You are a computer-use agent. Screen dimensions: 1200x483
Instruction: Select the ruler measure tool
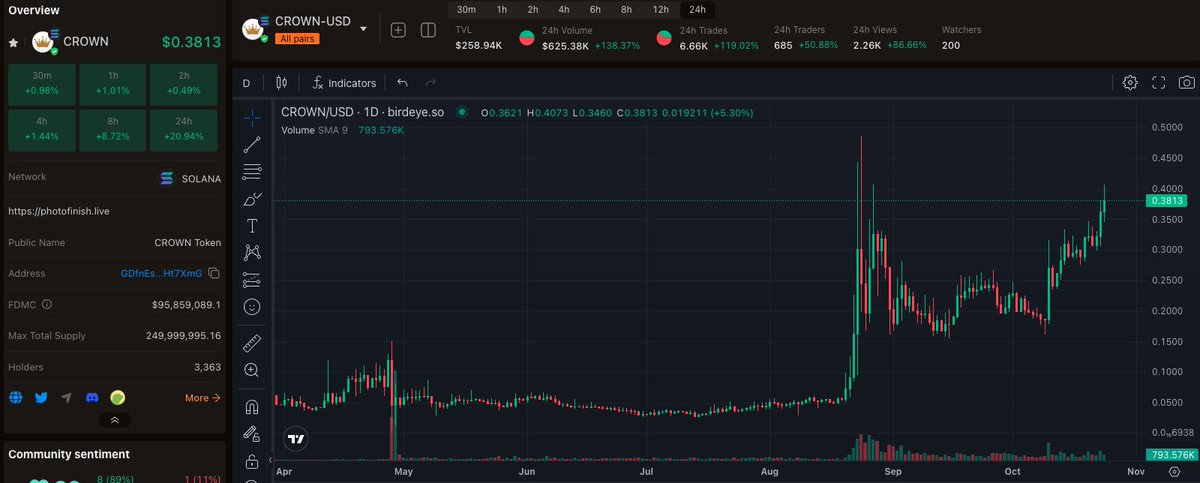pos(252,344)
